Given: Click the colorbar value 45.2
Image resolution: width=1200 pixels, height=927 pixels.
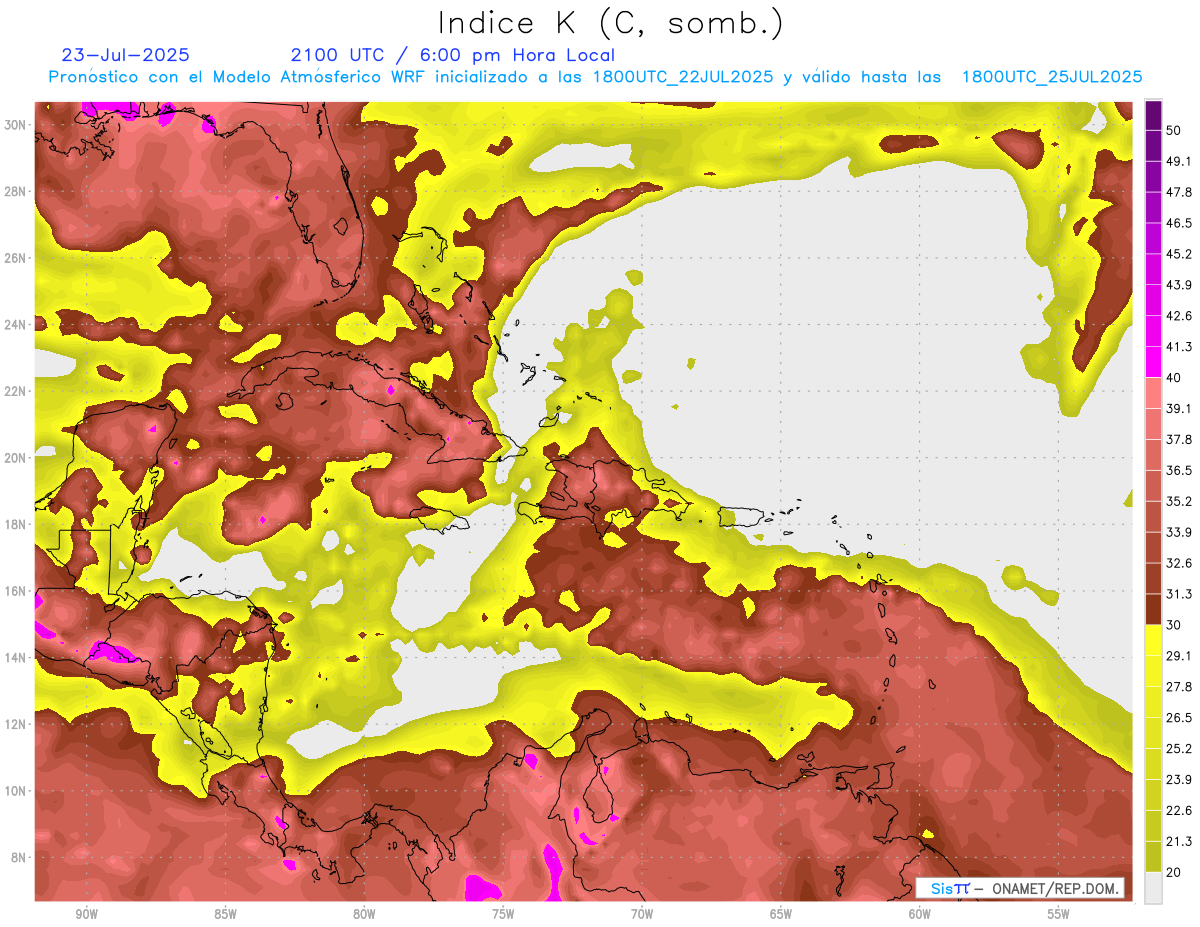Looking at the screenshot, I should point(1179,254).
